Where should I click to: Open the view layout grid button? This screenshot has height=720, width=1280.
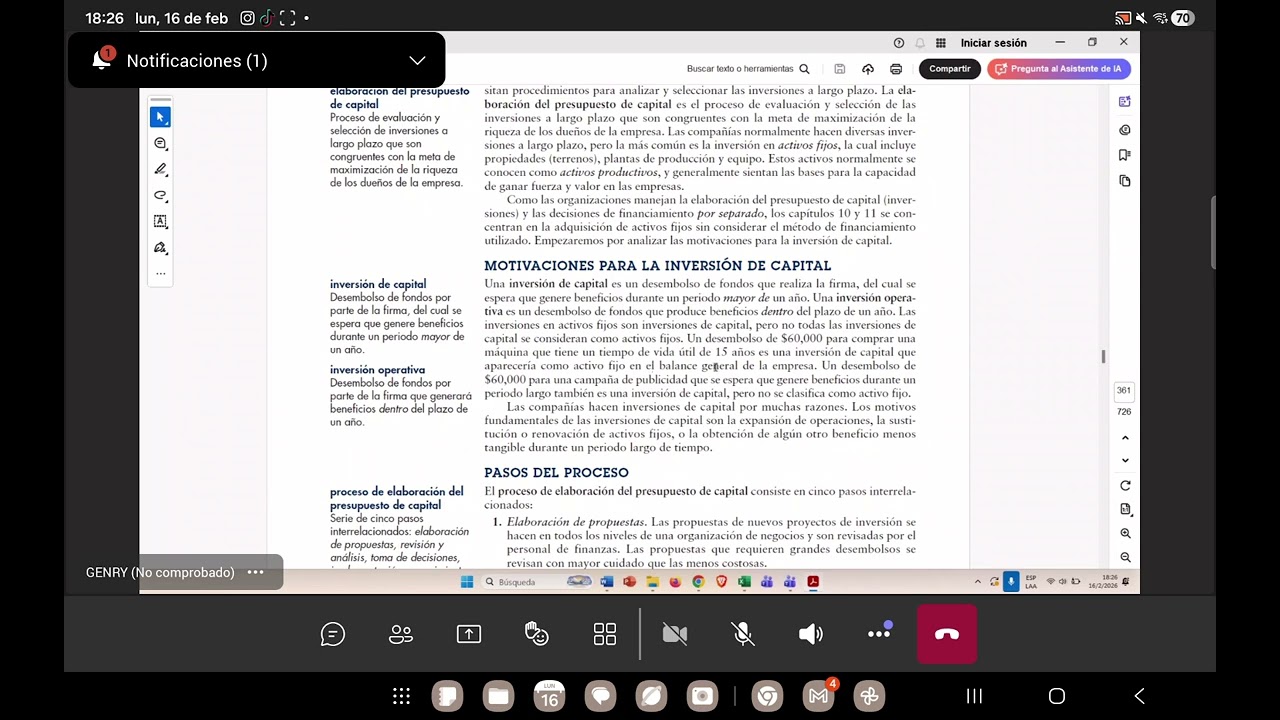(605, 634)
